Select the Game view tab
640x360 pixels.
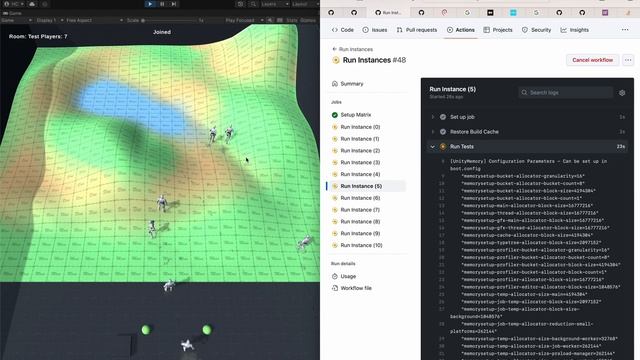[x=12, y=13]
